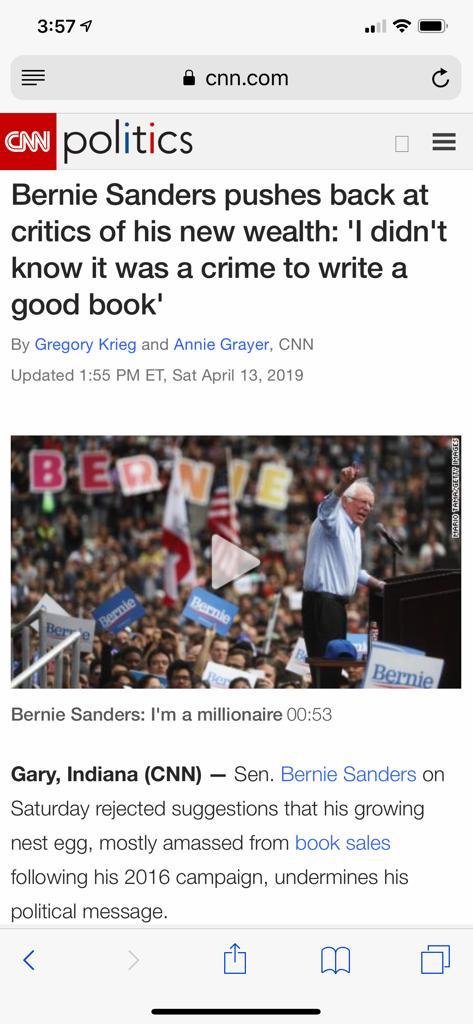Open Safari bookmarks
Image resolution: width=473 pixels, height=1024 pixels.
(336, 960)
